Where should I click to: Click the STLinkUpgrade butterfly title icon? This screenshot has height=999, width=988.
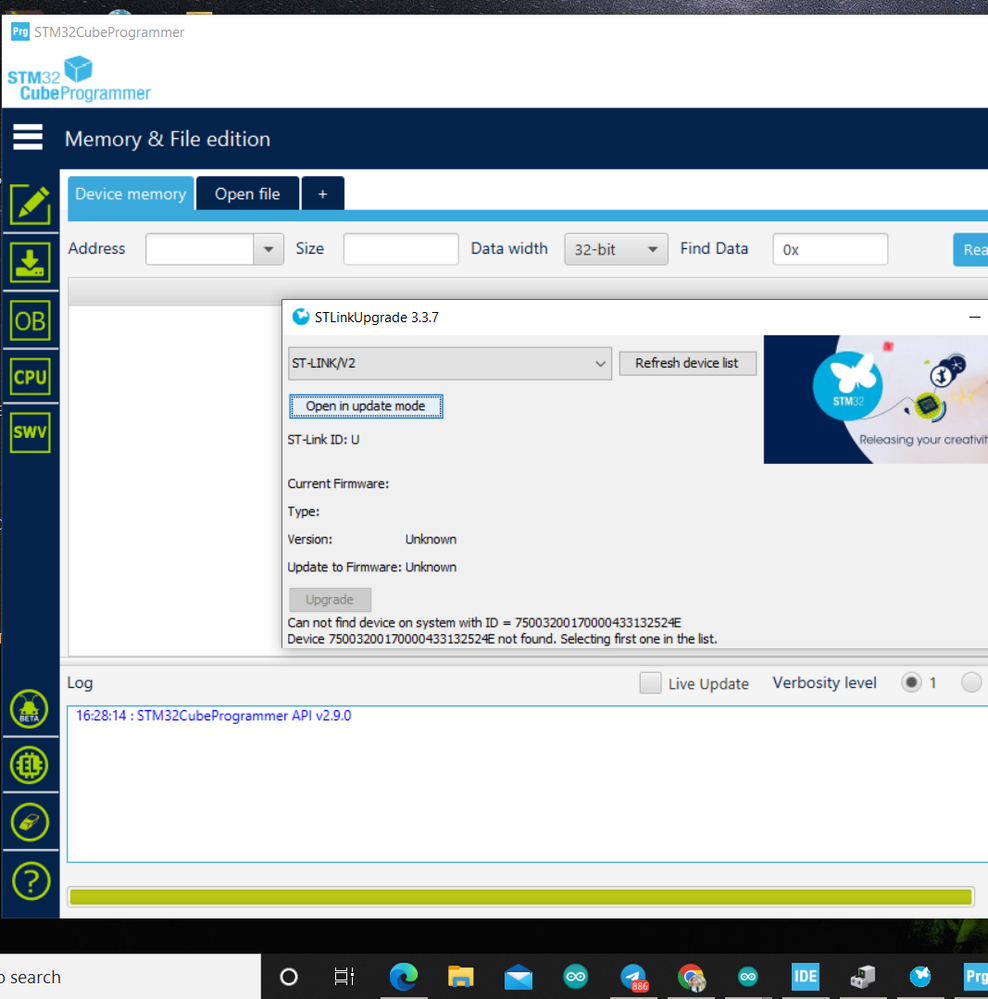tap(301, 317)
